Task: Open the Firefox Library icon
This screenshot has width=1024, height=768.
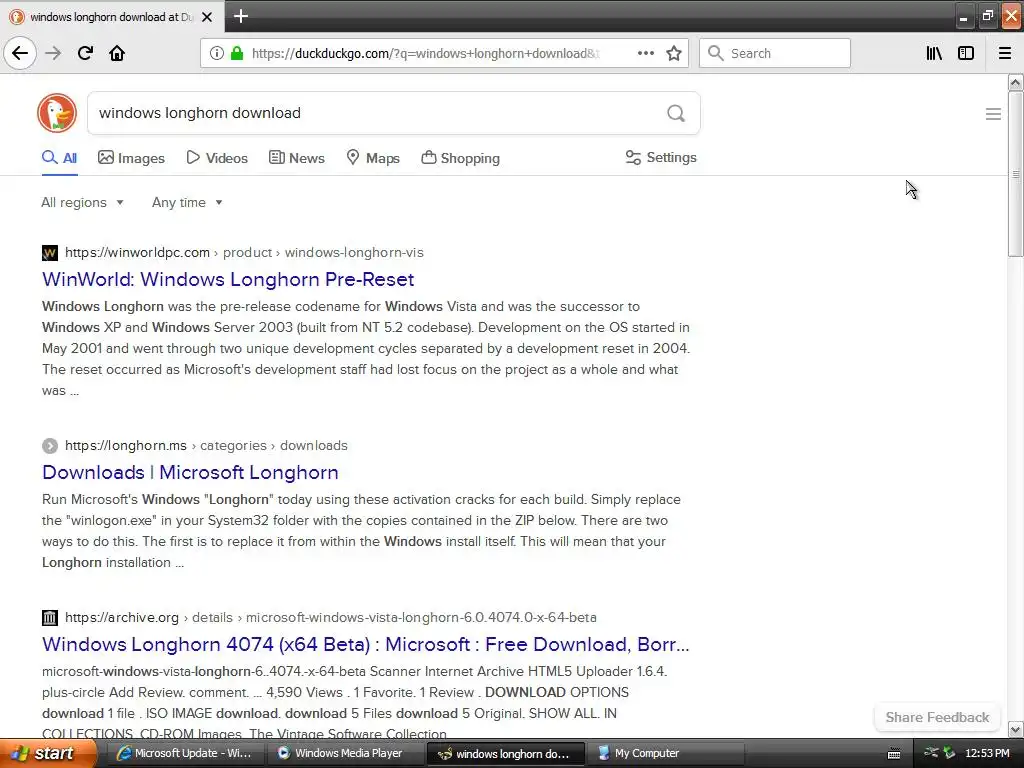Action: pos(934,53)
